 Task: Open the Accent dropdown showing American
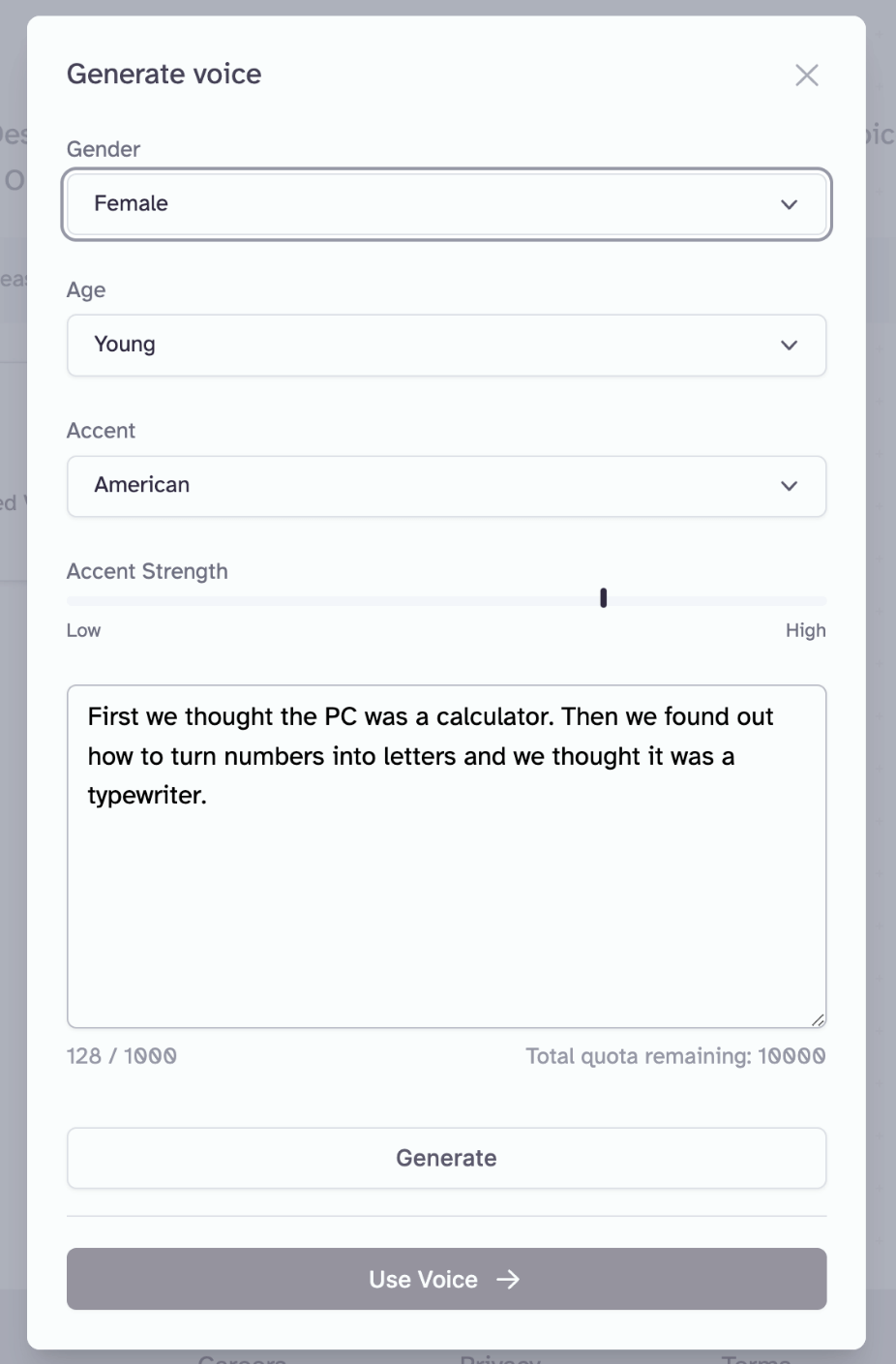click(x=446, y=486)
